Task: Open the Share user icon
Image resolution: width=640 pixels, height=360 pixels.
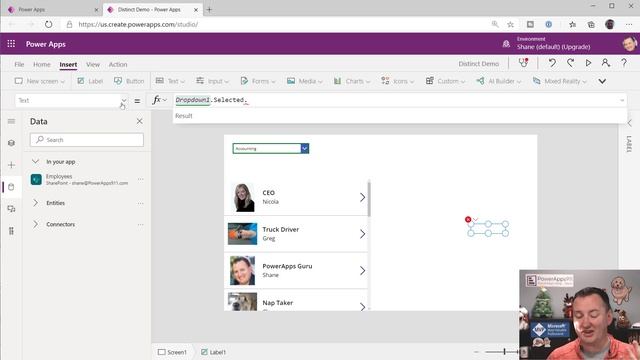Action: [x=606, y=63]
